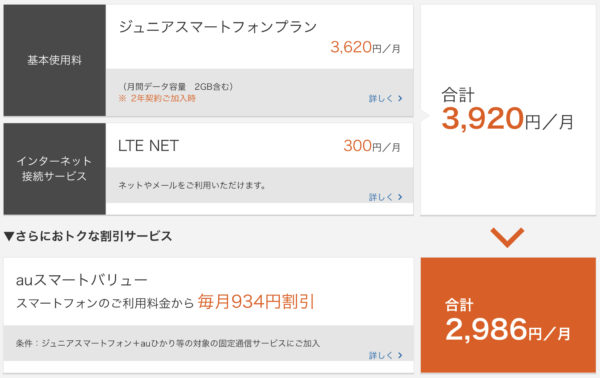Click the auスマートバリュー heading

click(82, 280)
